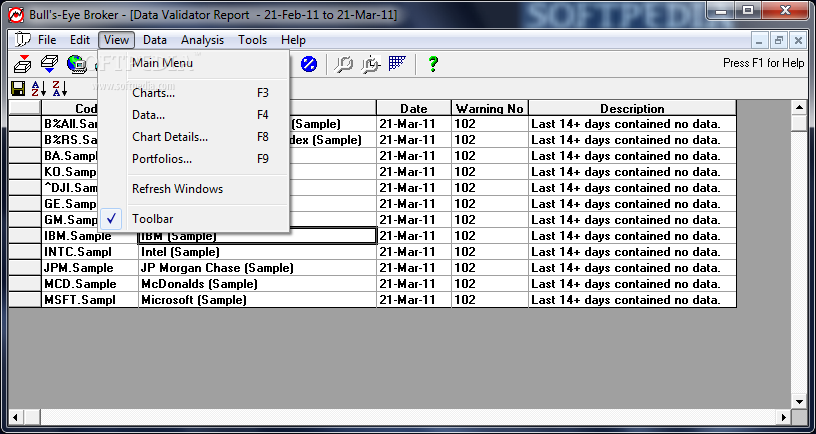Click vertical scrollbar down arrow
Screen dimensions: 816x434
[x=799, y=401]
